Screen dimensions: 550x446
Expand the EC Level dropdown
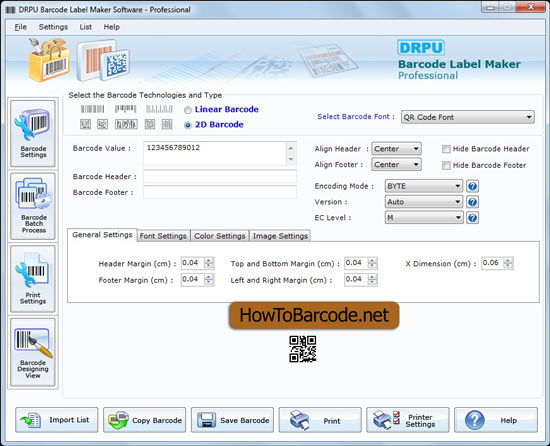[x=424, y=218]
